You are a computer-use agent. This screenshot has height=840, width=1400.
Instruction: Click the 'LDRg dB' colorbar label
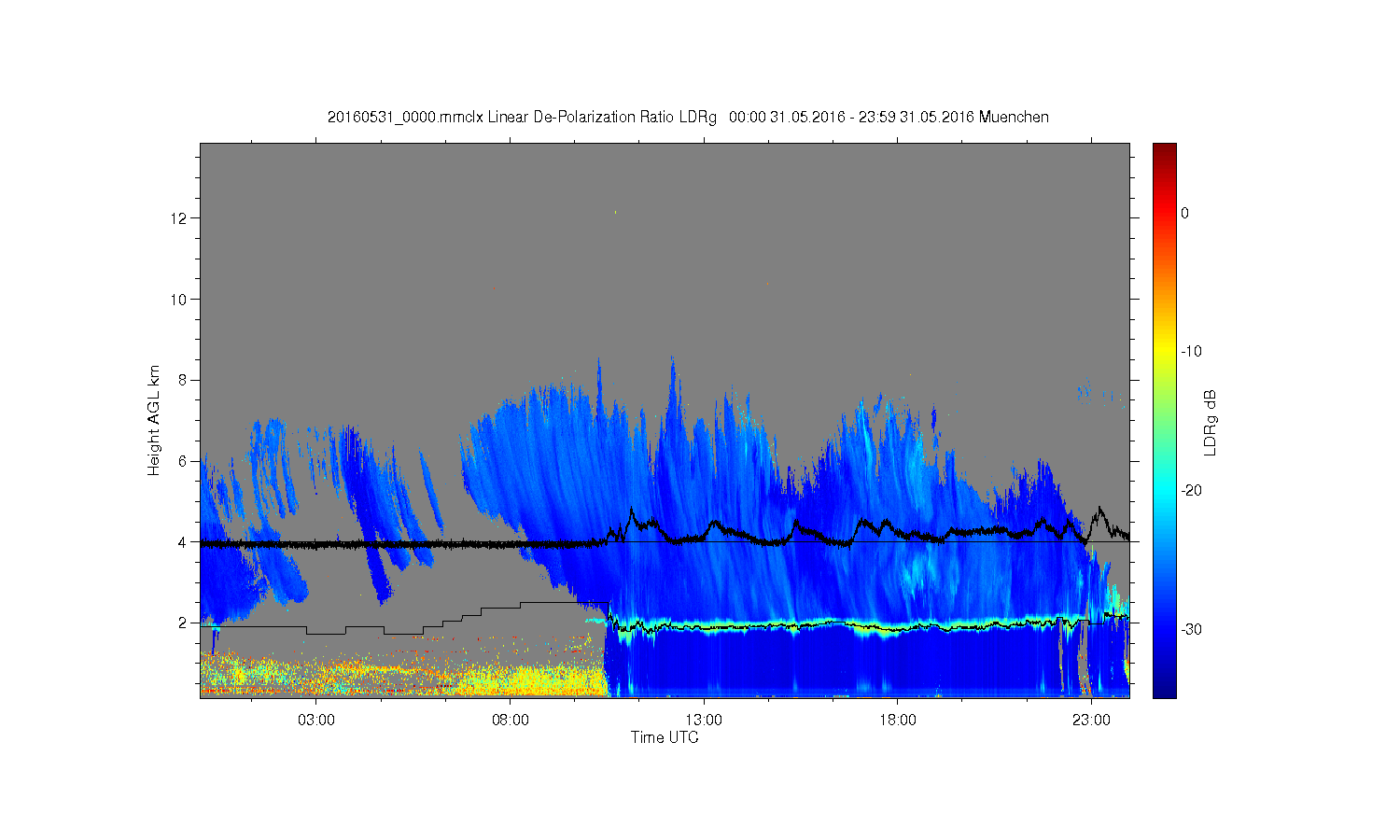[1210, 423]
